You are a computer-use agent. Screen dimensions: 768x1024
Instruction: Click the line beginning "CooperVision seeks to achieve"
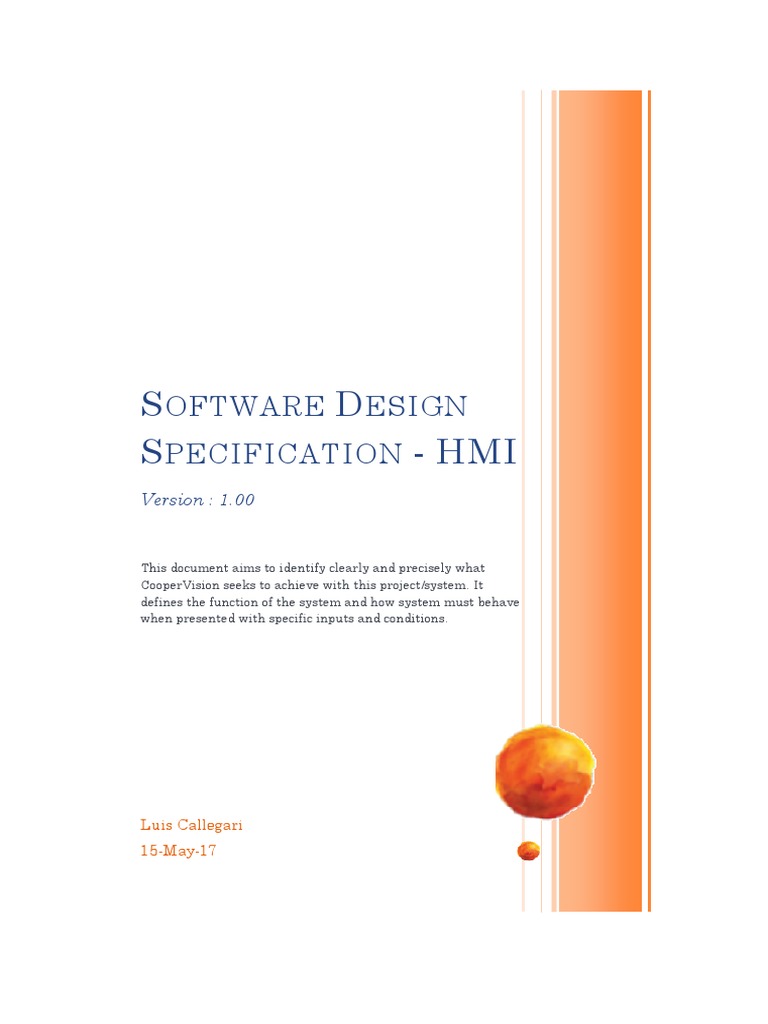pos(312,585)
